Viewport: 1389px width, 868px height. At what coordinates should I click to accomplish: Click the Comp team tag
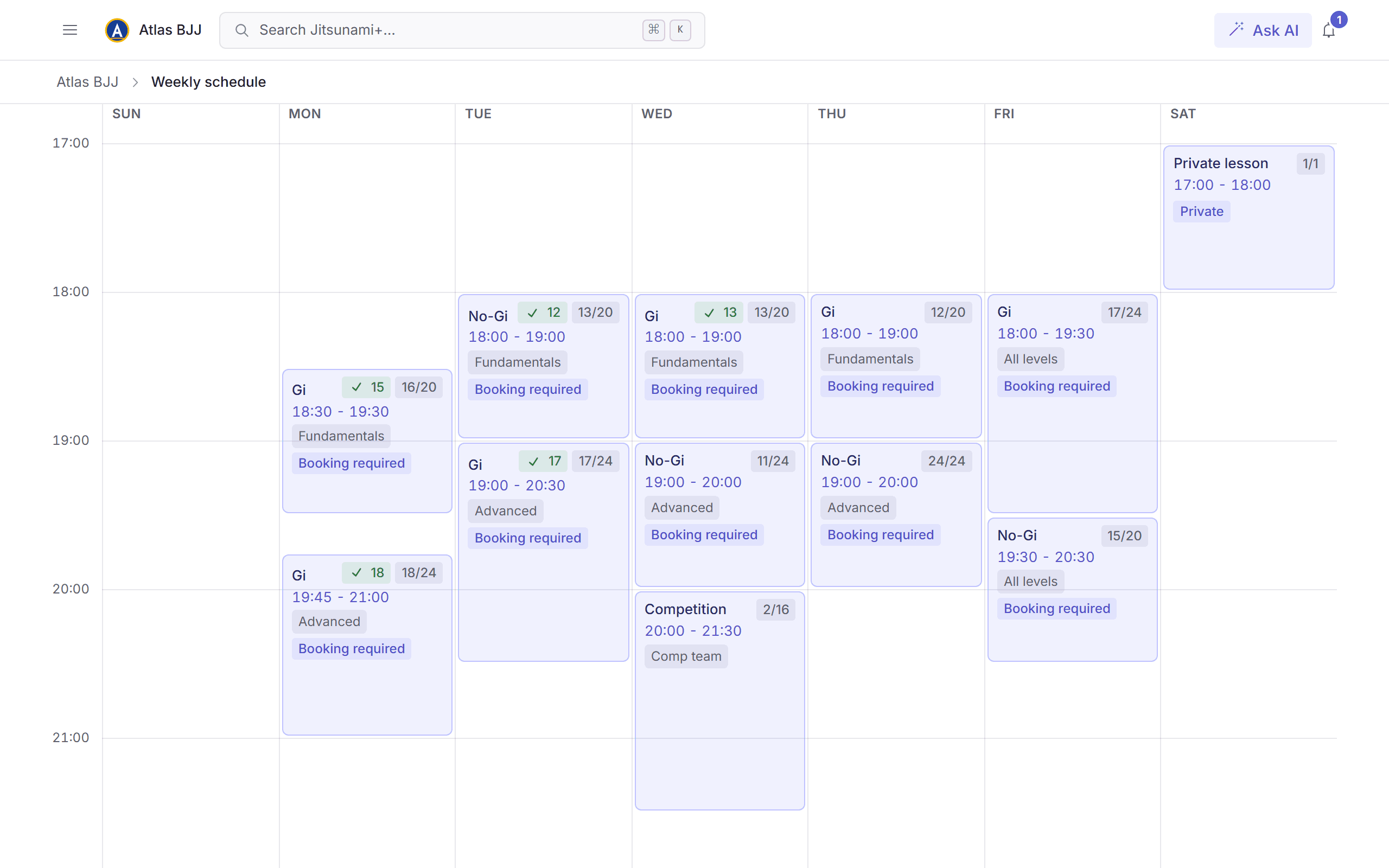point(686,656)
